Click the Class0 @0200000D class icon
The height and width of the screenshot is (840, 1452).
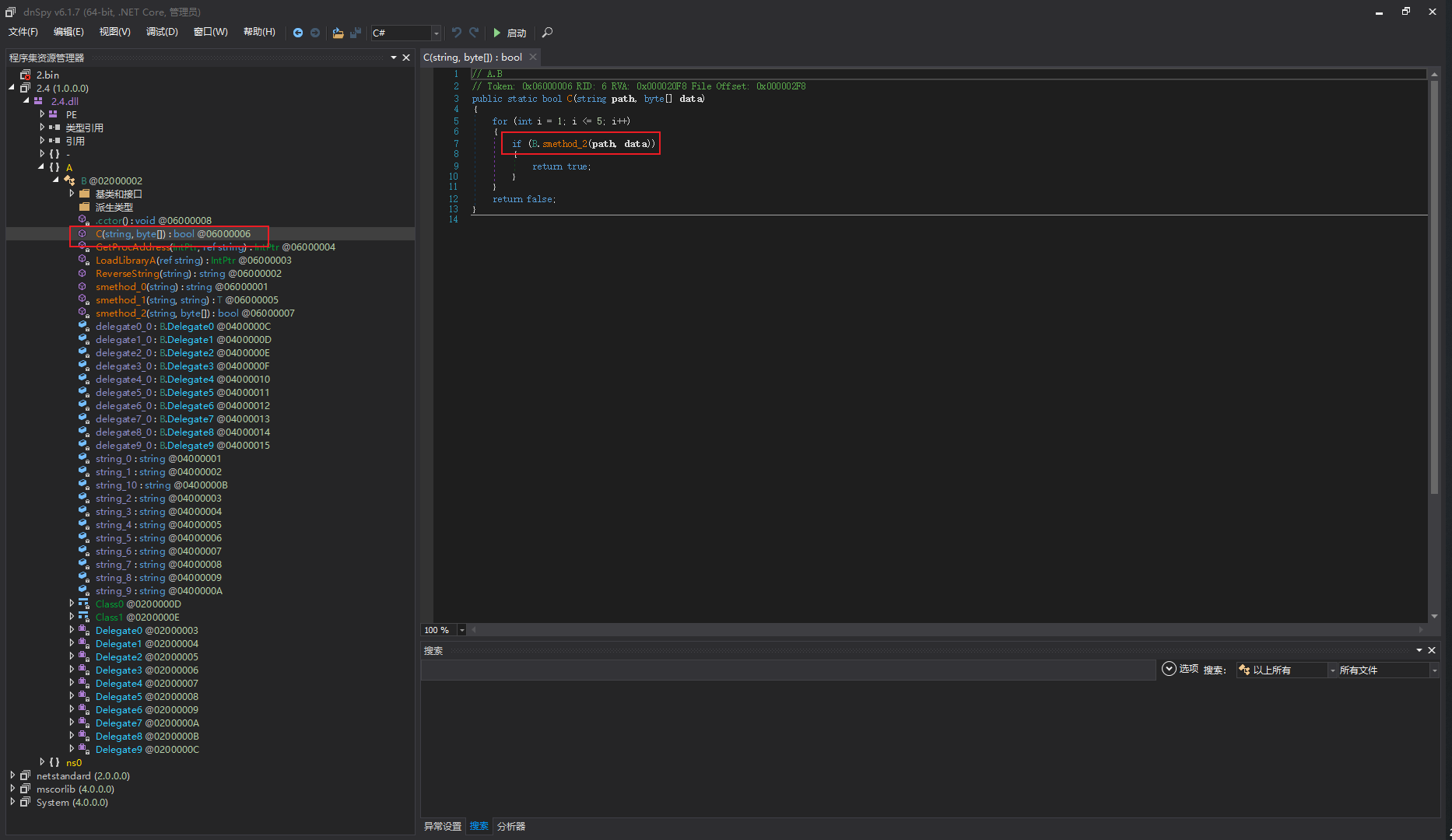click(x=83, y=604)
